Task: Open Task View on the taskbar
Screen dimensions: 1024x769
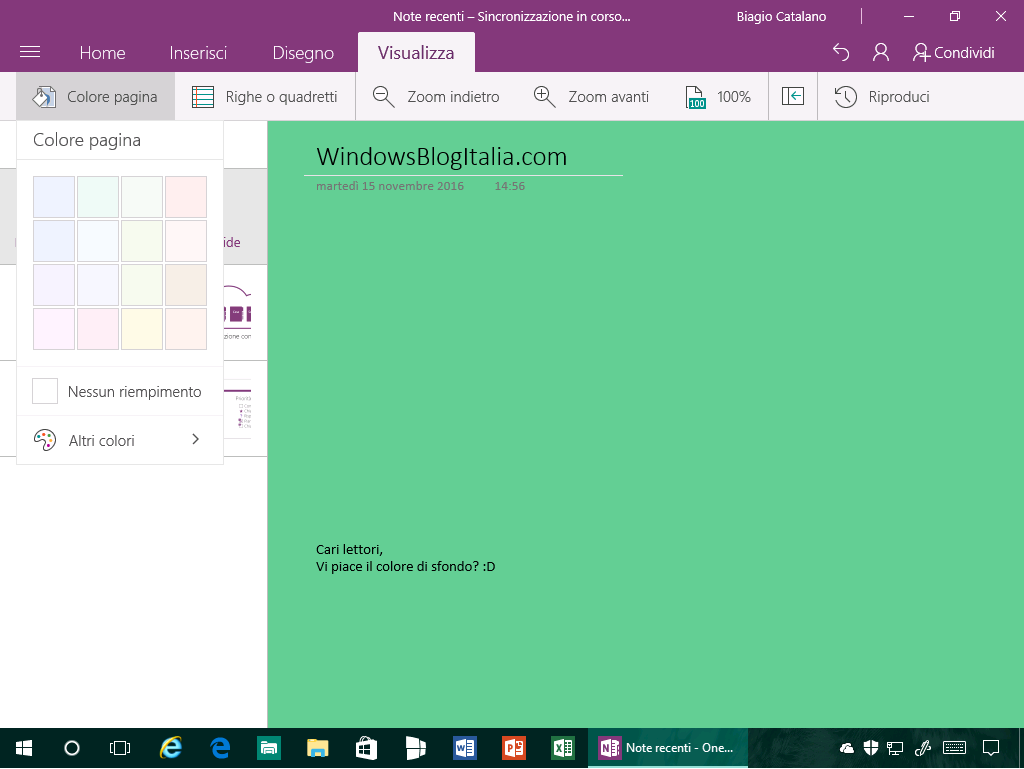Action: click(120, 748)
